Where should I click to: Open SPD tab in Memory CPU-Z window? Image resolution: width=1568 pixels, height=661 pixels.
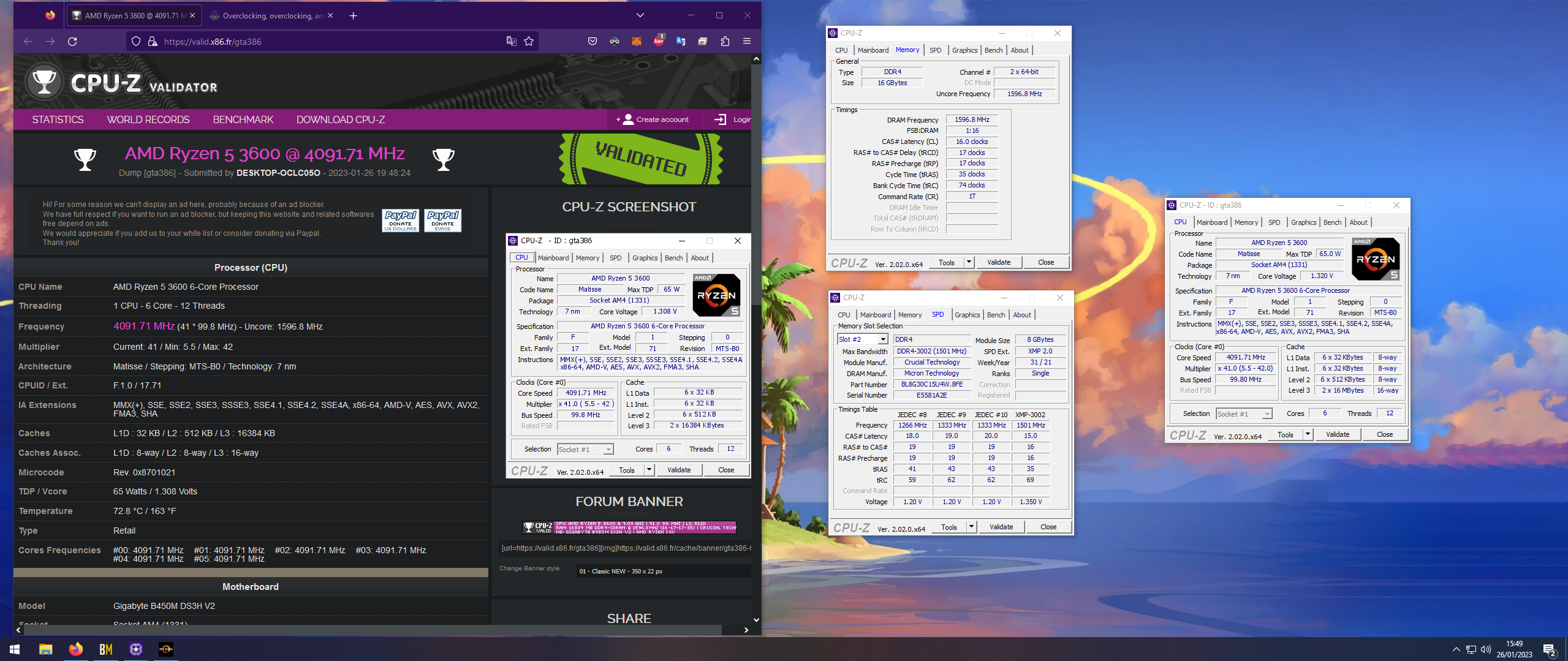pyautogui.click(x=935, y=50)
